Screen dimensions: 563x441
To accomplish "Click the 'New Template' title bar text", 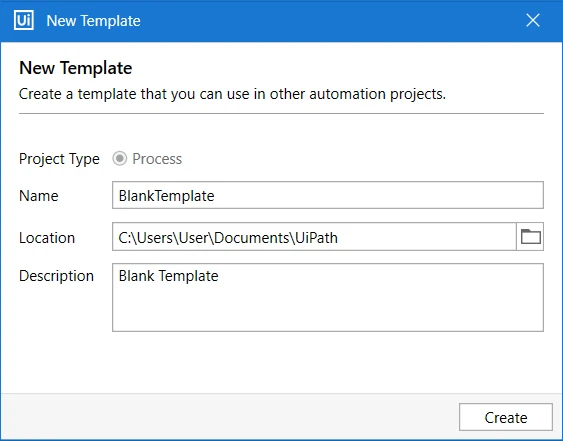I will point(93,21).
